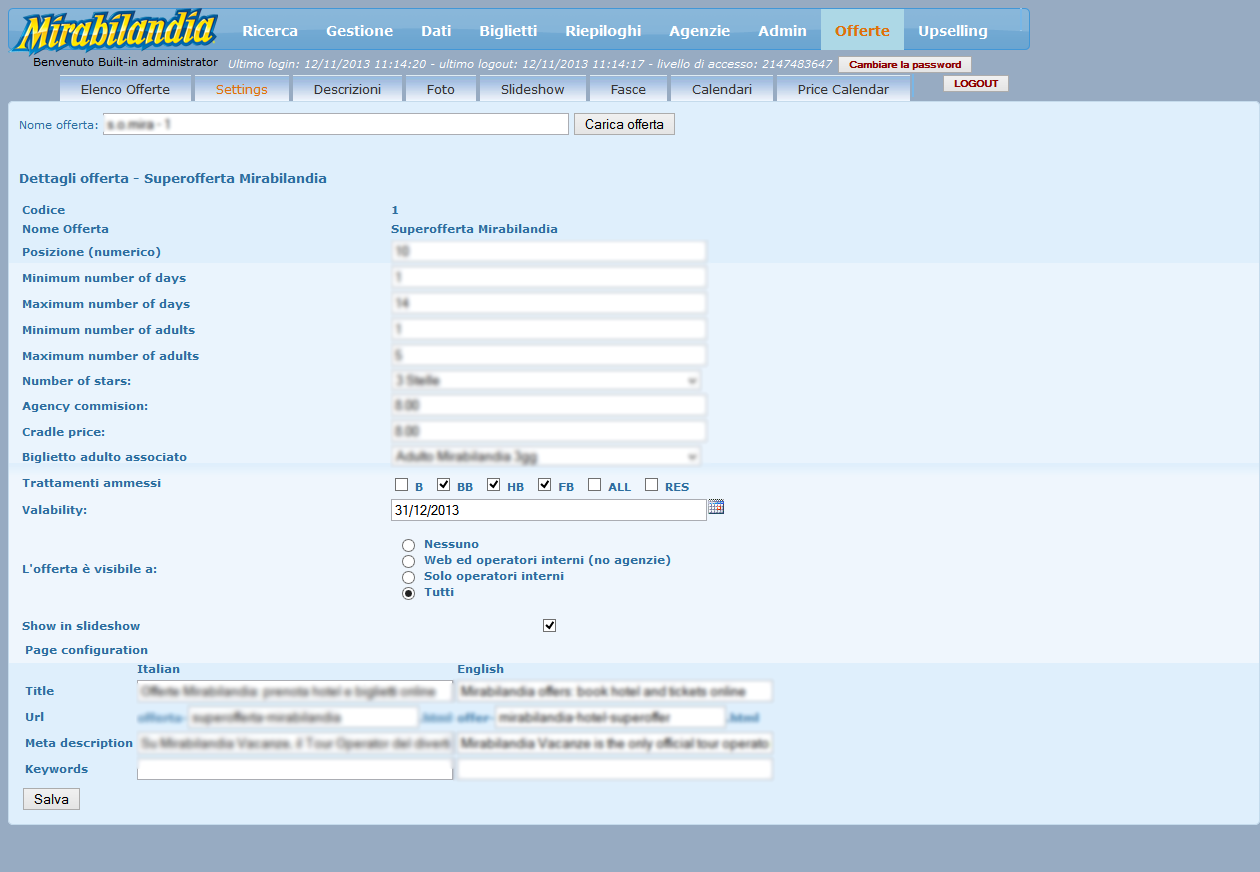
Task: Click the Mirabilandia logo
Action: pyautogui.click(x=118, y=33)
